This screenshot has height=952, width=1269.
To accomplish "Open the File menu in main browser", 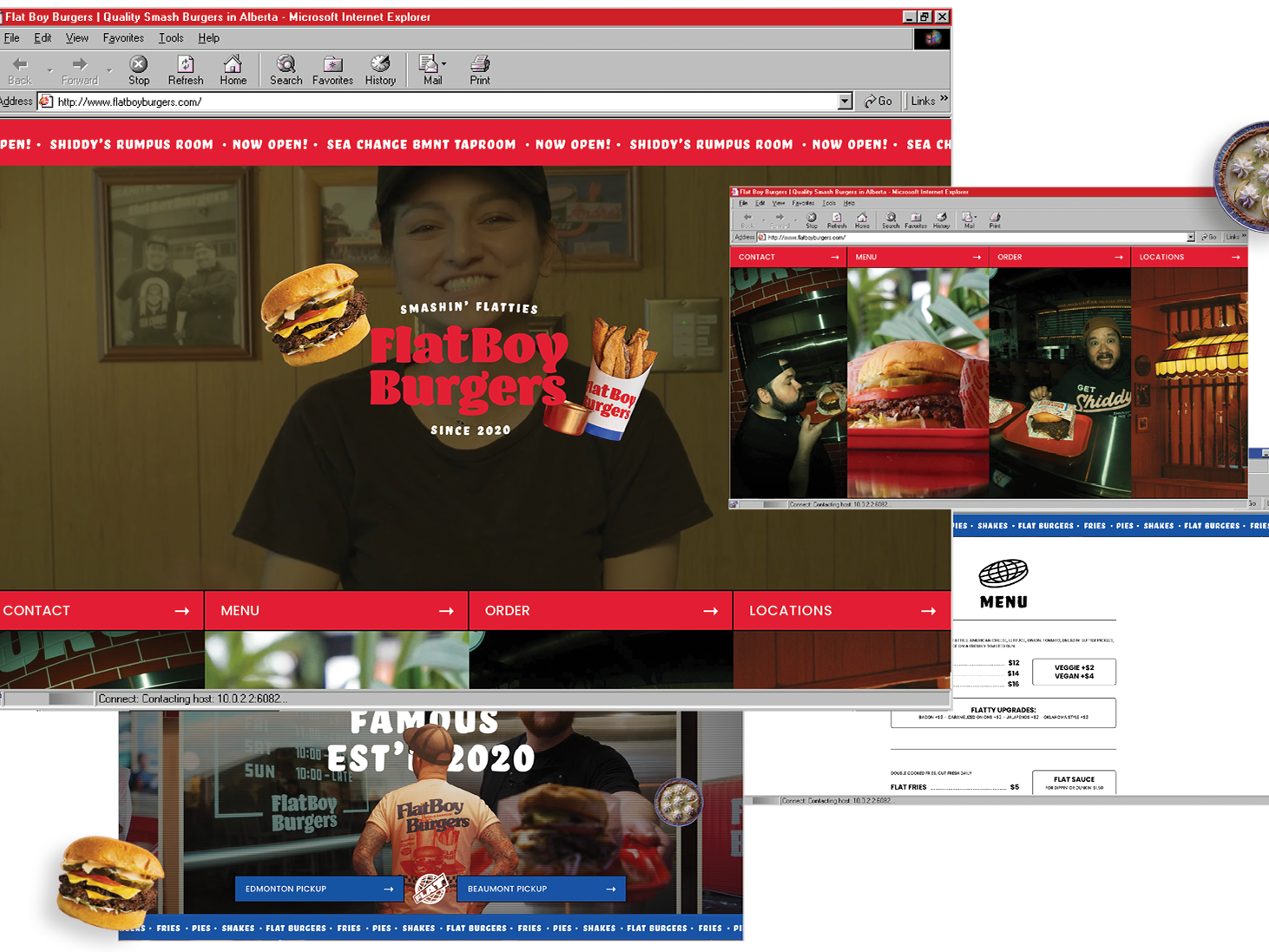I will click(x=11, y=38).
